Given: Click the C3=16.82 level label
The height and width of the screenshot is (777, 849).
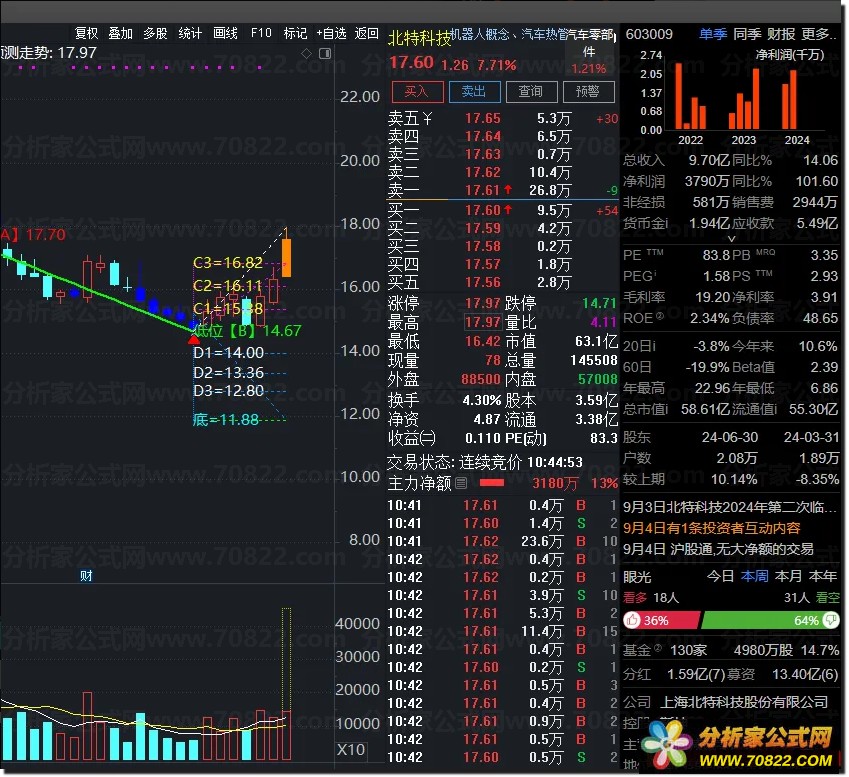Looking at the screenshot, I should click(228, 263).
